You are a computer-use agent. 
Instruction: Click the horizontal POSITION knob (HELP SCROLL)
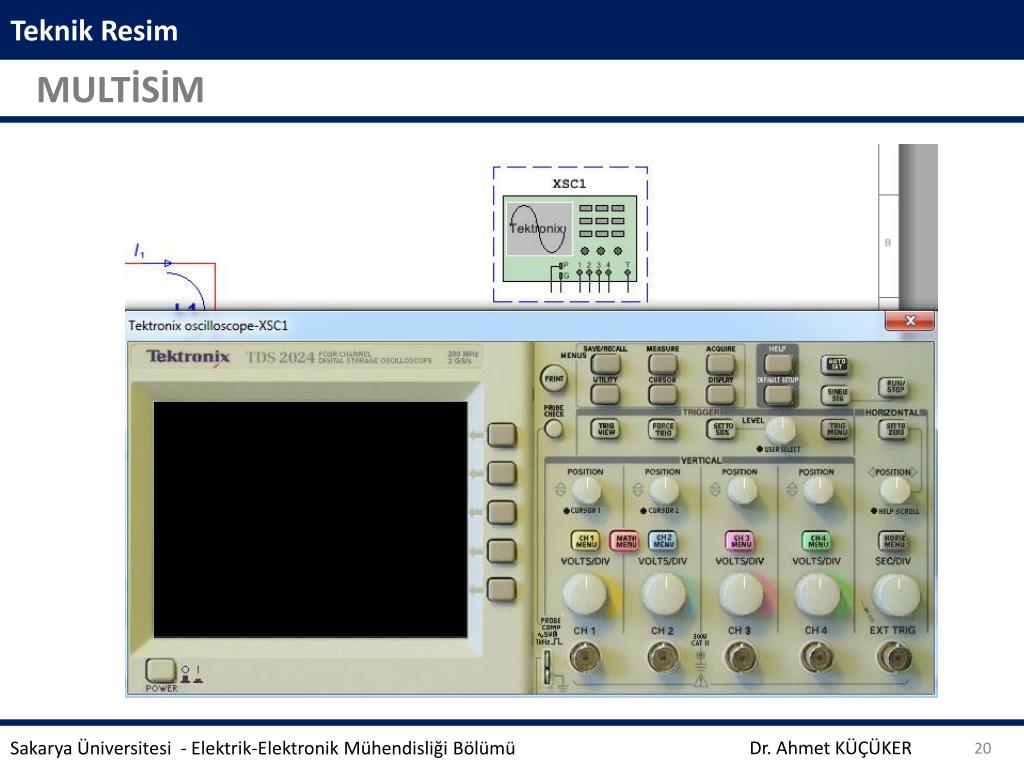[x=895, y=489]
